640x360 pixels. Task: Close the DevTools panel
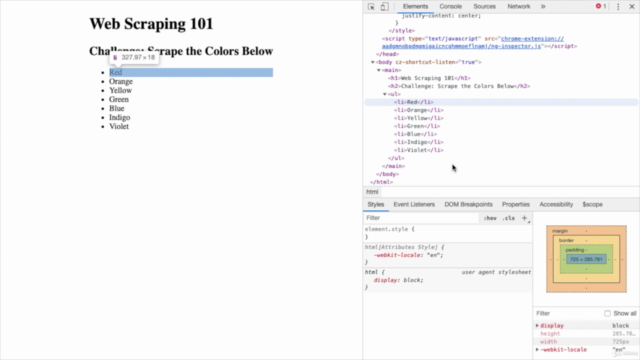pos(631,7)
